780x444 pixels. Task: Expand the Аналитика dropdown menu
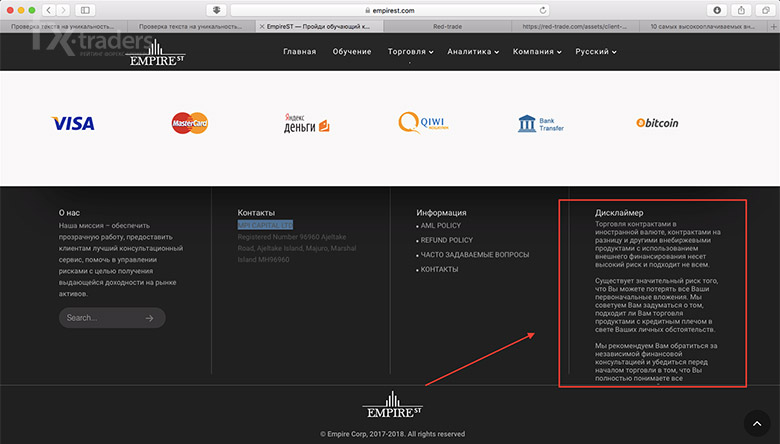coord(473,51)
